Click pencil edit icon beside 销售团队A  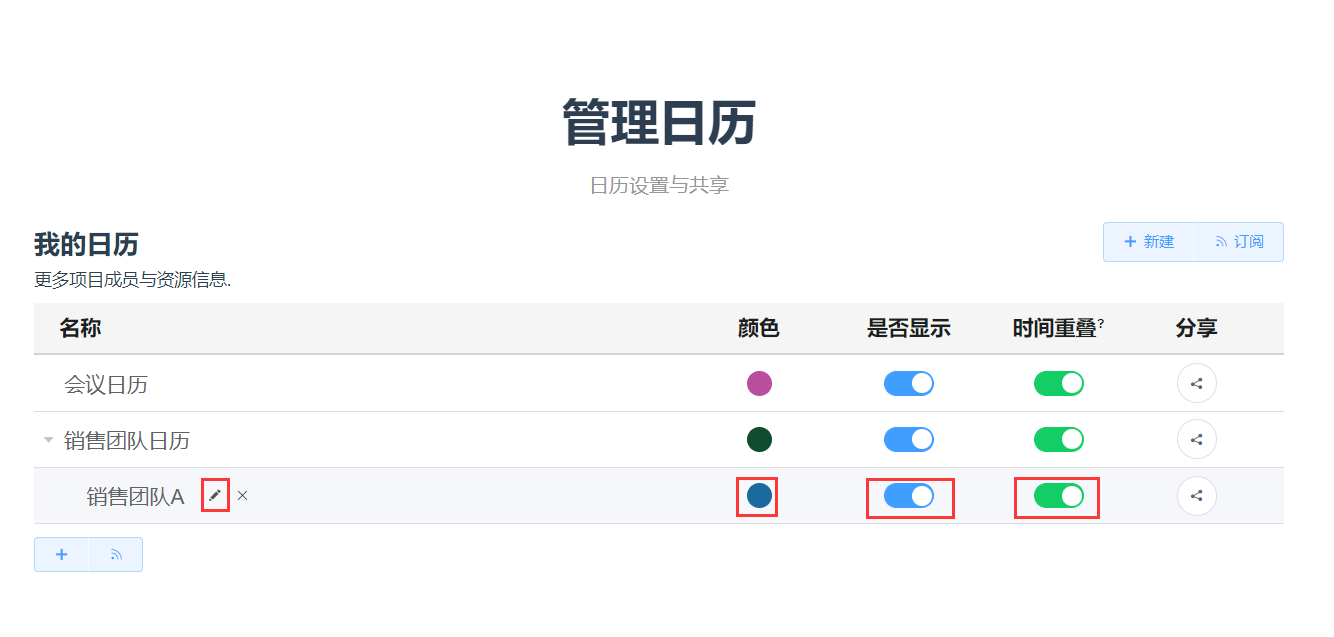(215, 495)
